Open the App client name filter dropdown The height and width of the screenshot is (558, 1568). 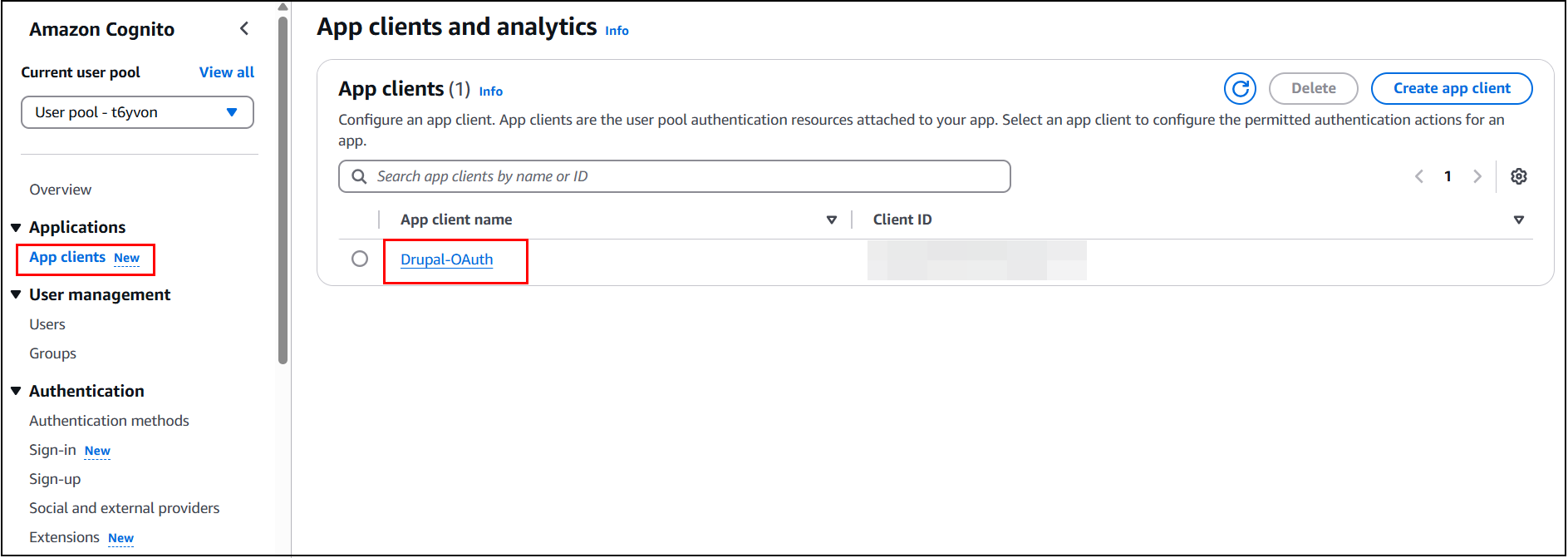832,219
